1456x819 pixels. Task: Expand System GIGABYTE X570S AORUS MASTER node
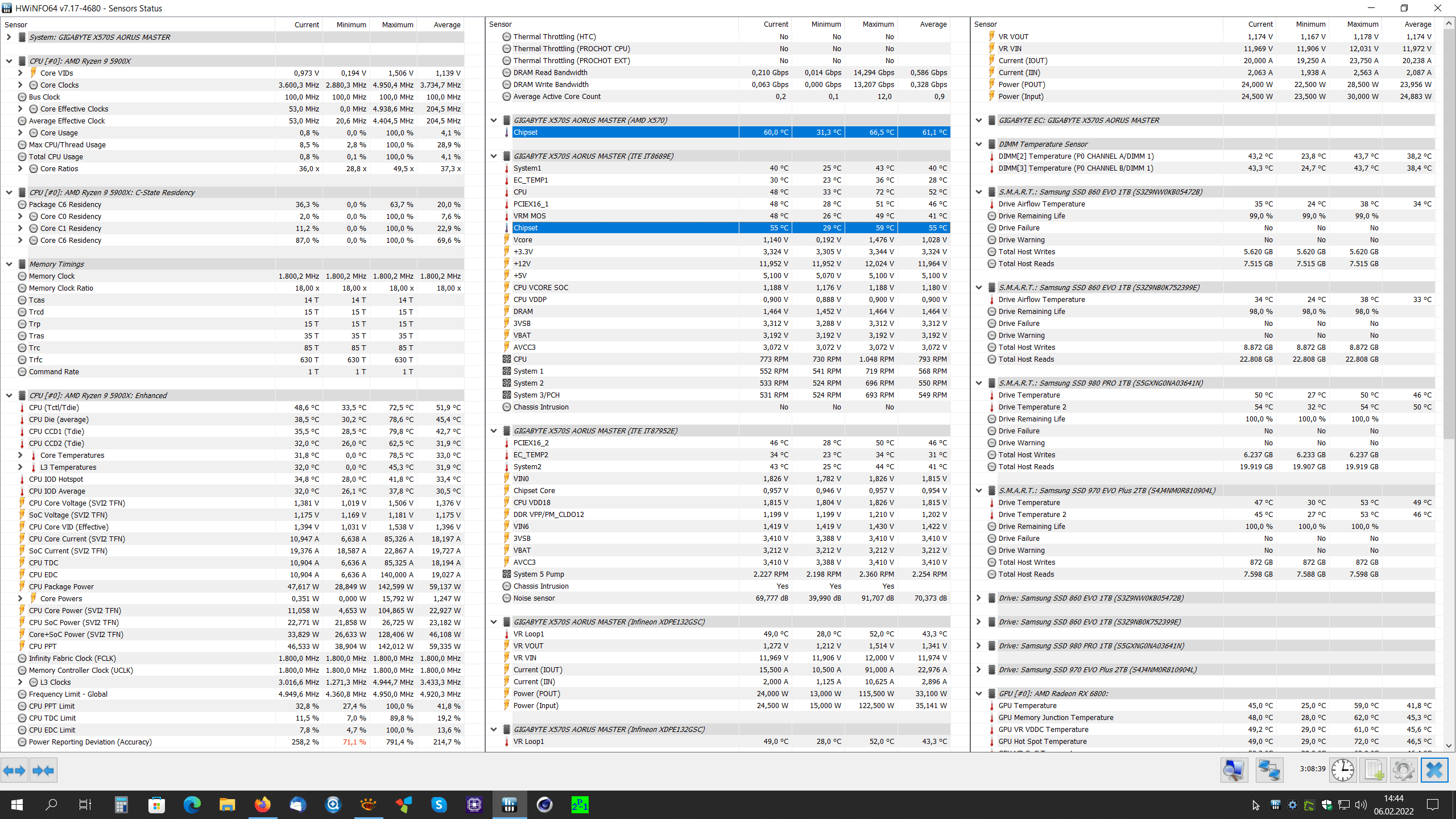(9, 37)
